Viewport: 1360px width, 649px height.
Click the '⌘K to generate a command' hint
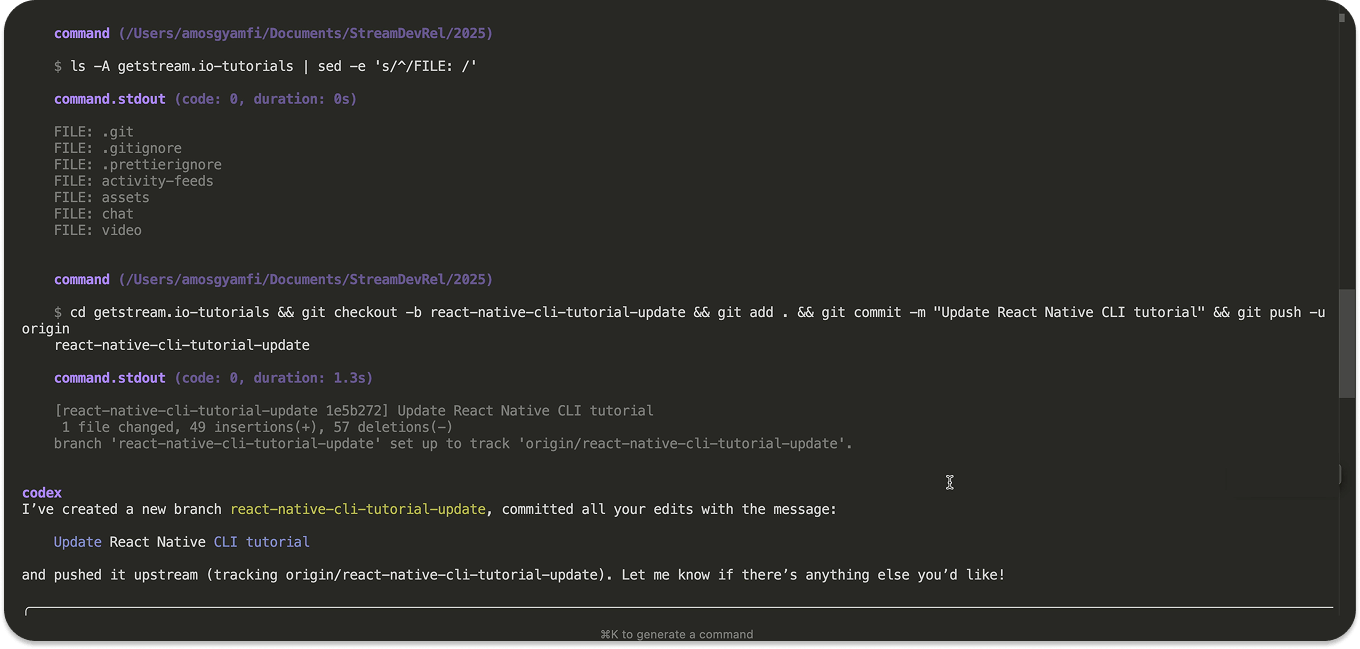pos(677,634)
